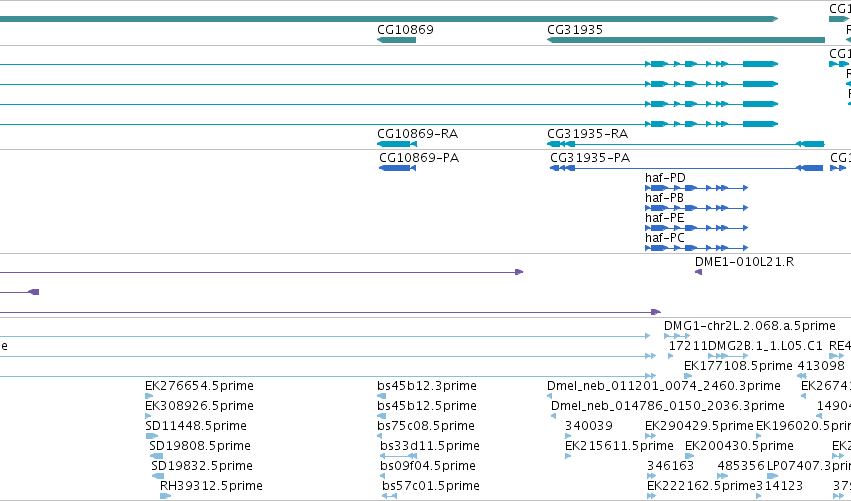Click the bs45b12.5prime EST label
This screenshot has height=501, width=851.
pos(427,406)
